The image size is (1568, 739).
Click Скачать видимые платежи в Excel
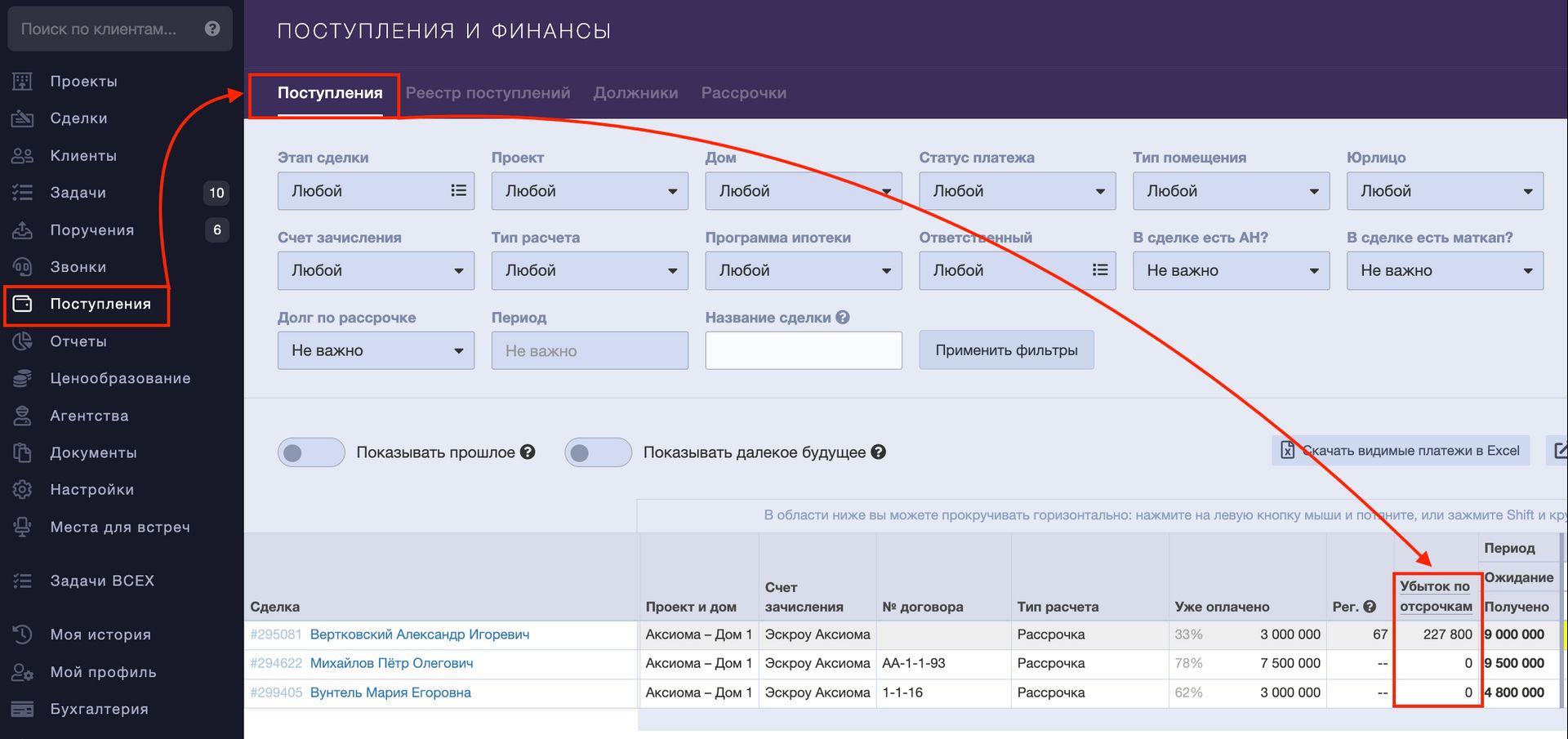[x=1400, y=450]
